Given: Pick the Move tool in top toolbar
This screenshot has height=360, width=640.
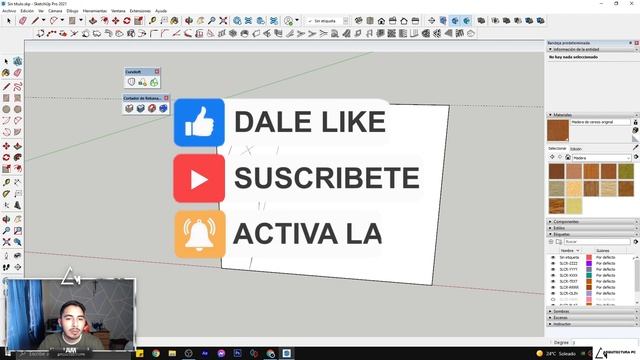Looking at the screenshot, I should [116, 20].
